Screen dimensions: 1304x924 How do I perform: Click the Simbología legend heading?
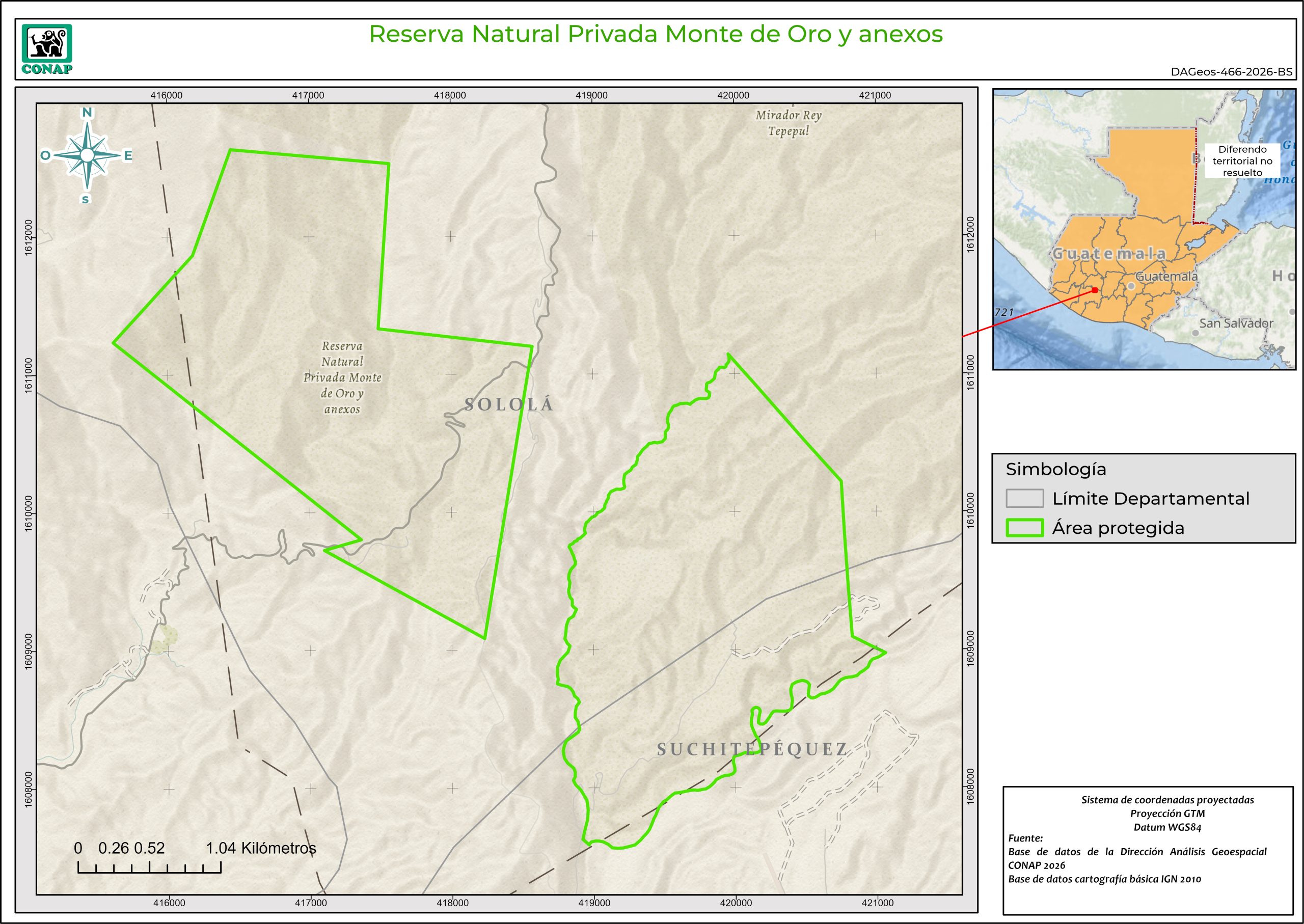(x=1055, y=470)
